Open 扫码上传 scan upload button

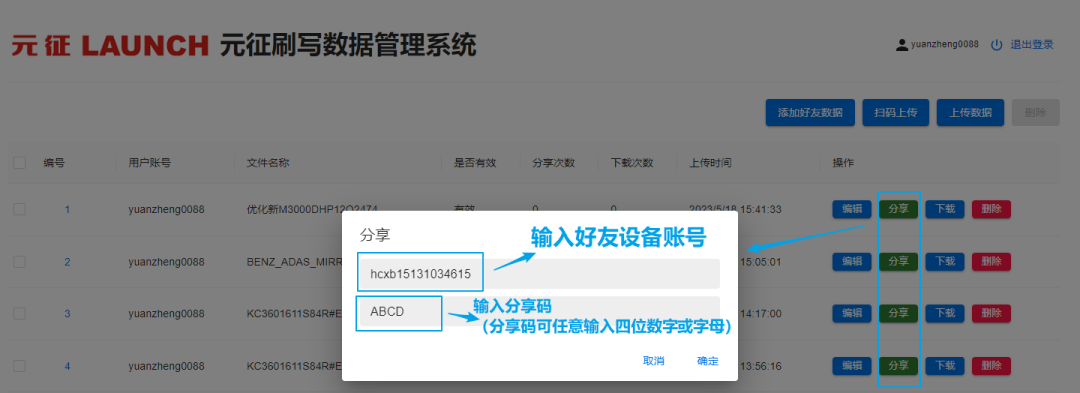pos(896,113)
